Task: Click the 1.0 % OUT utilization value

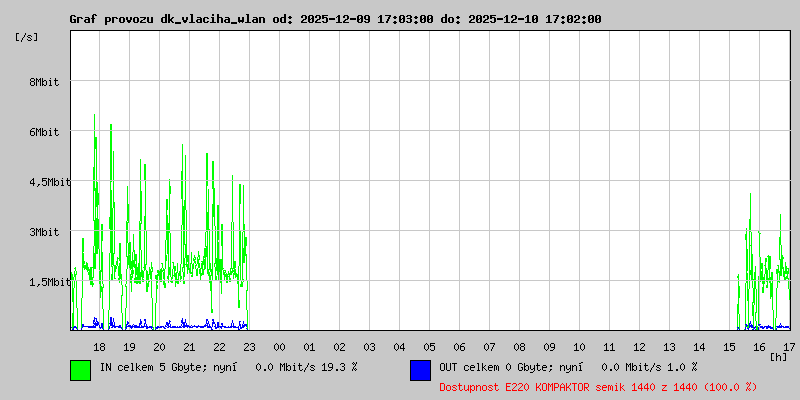Action: pos(682,367)
